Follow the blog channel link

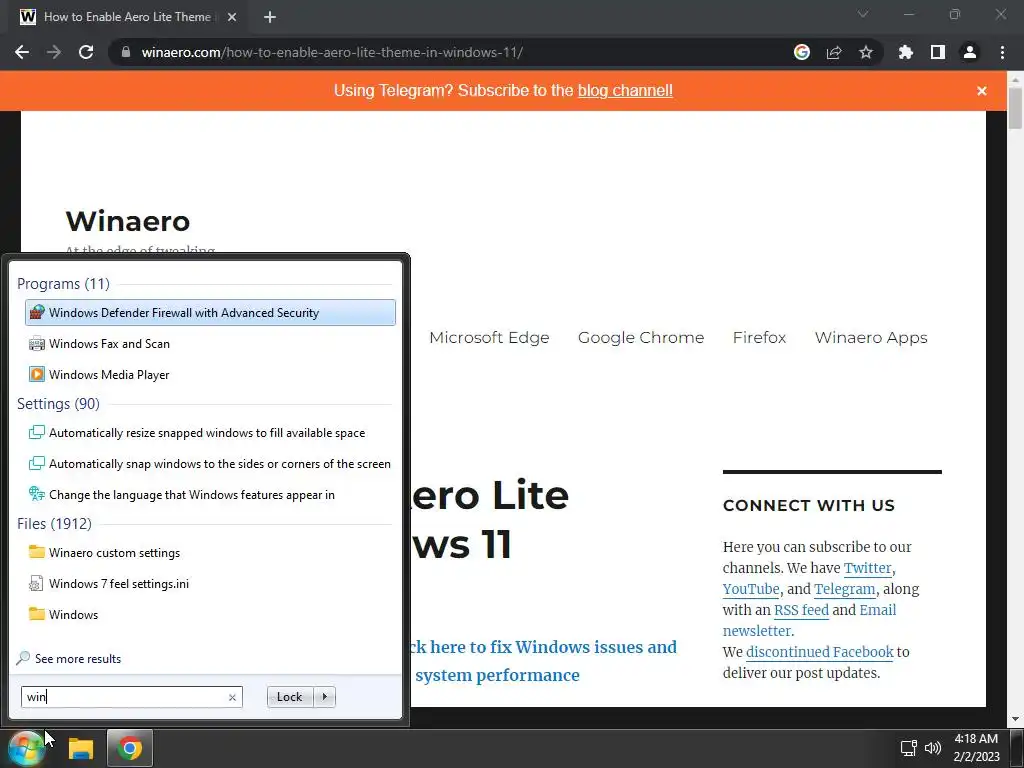pyautogui.click(x=625, y=91)
